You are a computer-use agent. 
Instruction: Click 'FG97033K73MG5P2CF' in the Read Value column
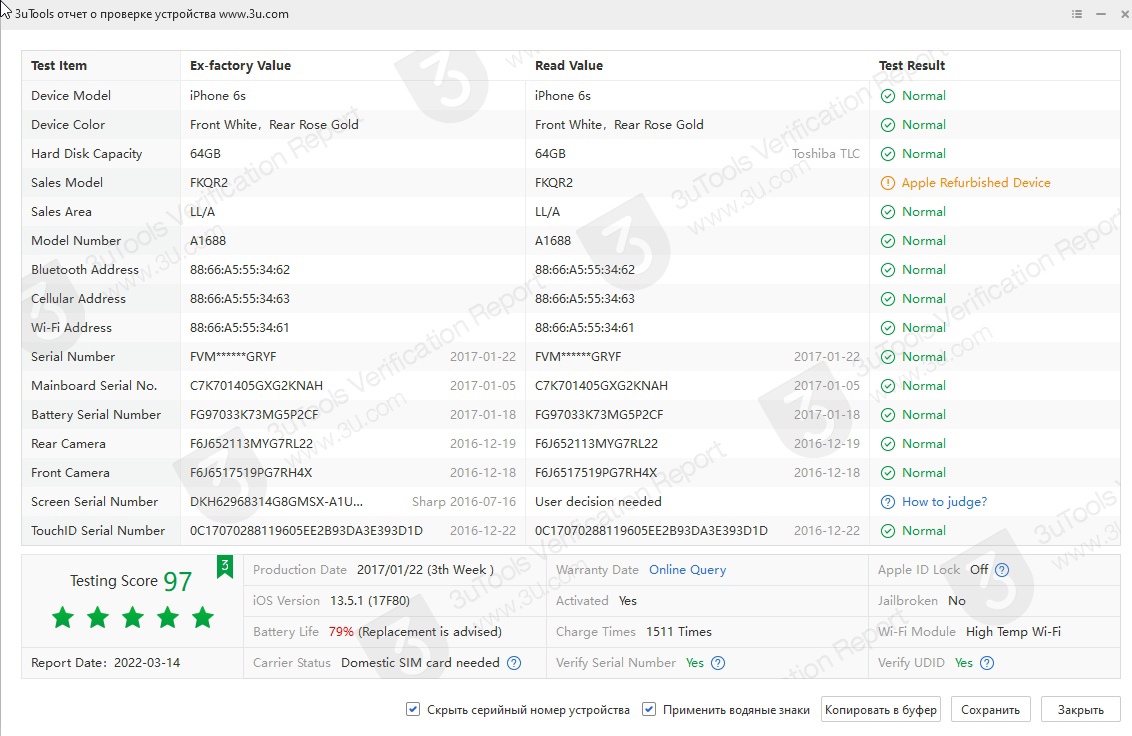(x=599, y=415)
